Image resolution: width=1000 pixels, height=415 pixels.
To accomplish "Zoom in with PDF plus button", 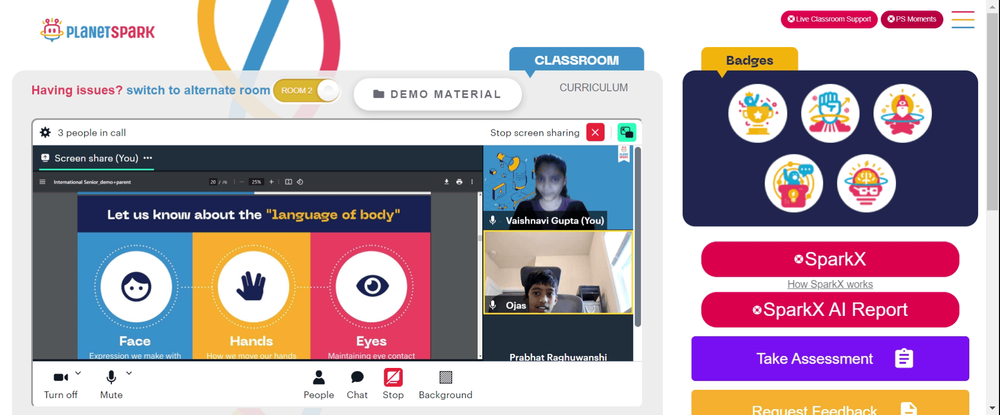I will [271, 182].
